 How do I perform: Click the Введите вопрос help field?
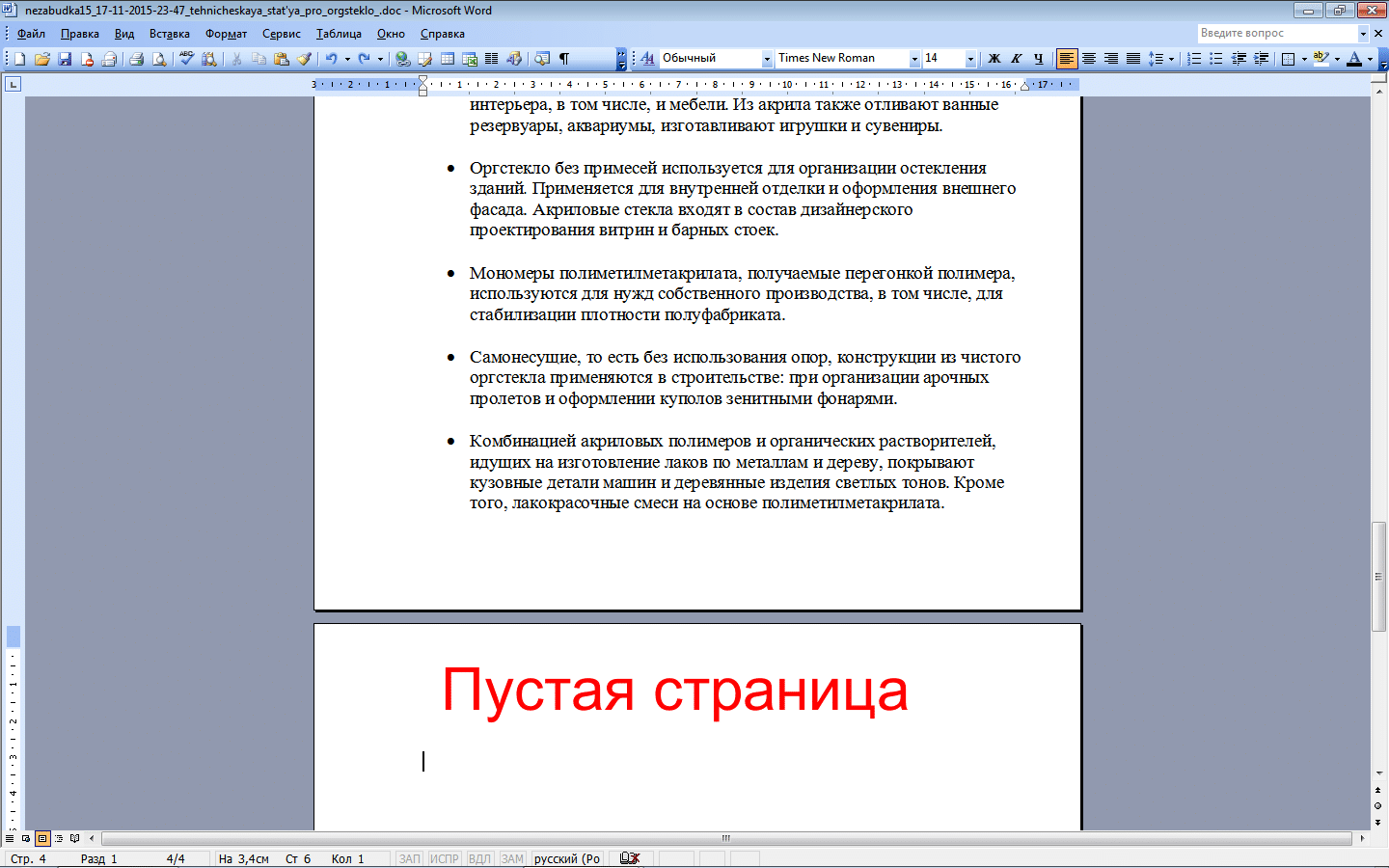tap(1277, 33)
